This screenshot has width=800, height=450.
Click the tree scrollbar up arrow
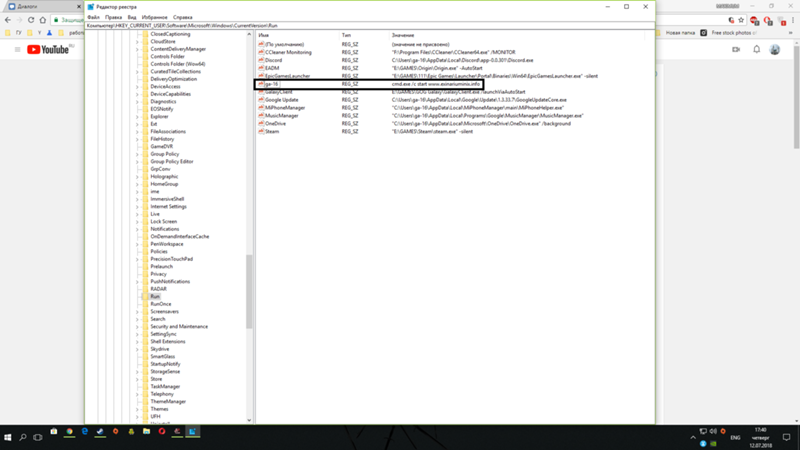point(249,34)
